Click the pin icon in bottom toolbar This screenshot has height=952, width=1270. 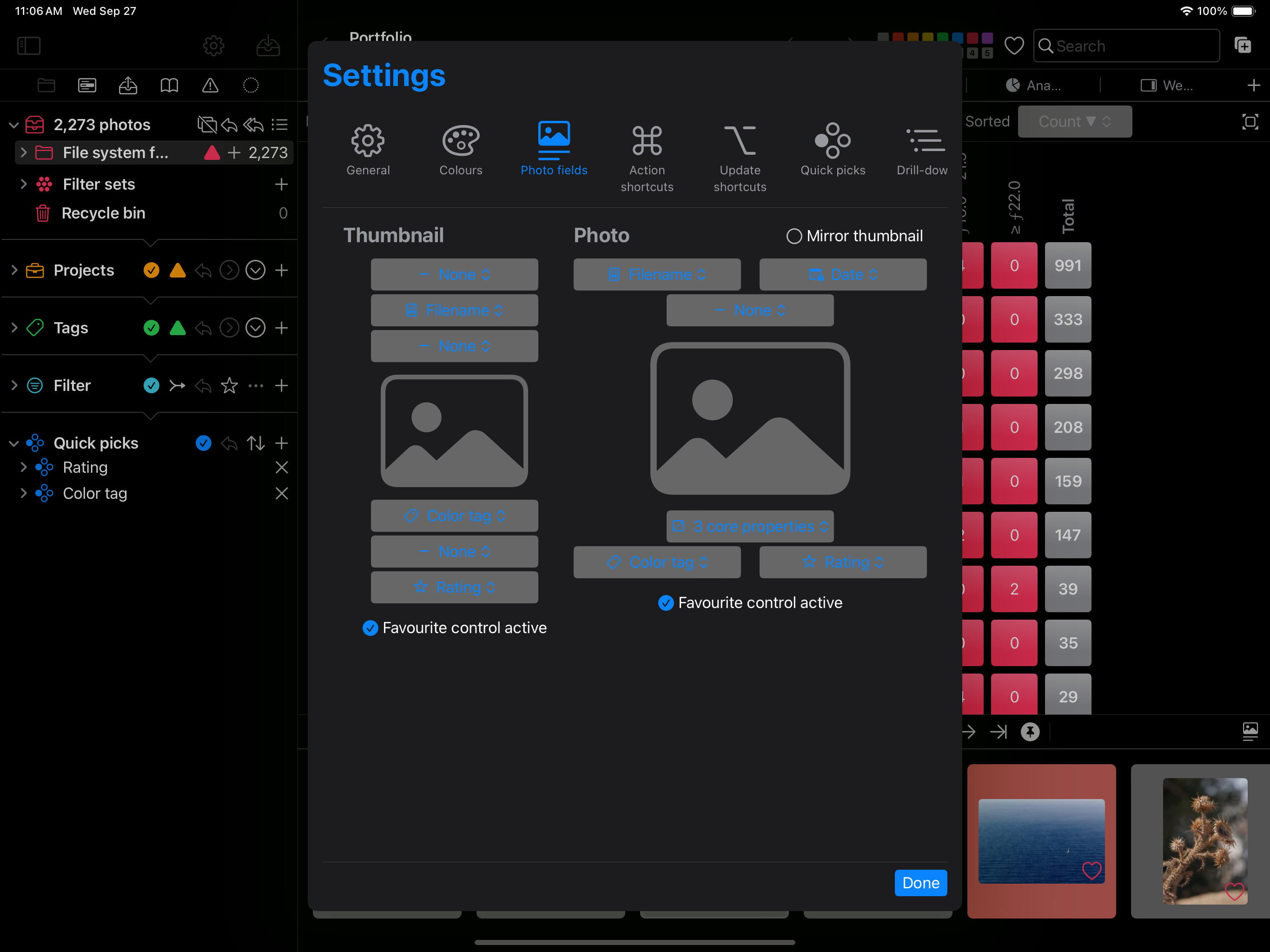click(1030, 732)
